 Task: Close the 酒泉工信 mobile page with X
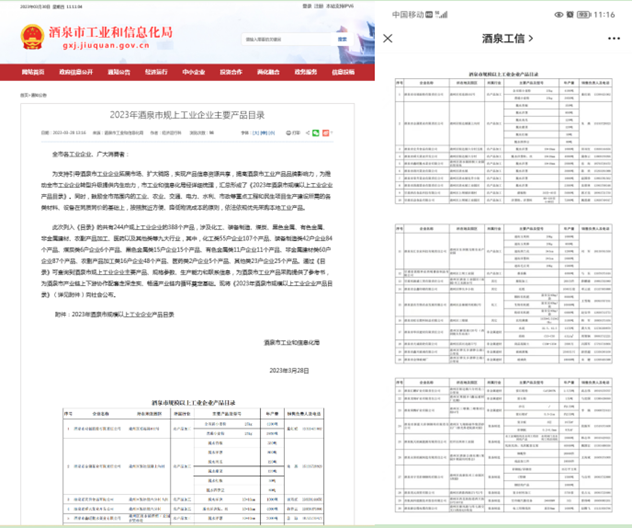click(x=388, y=38)
